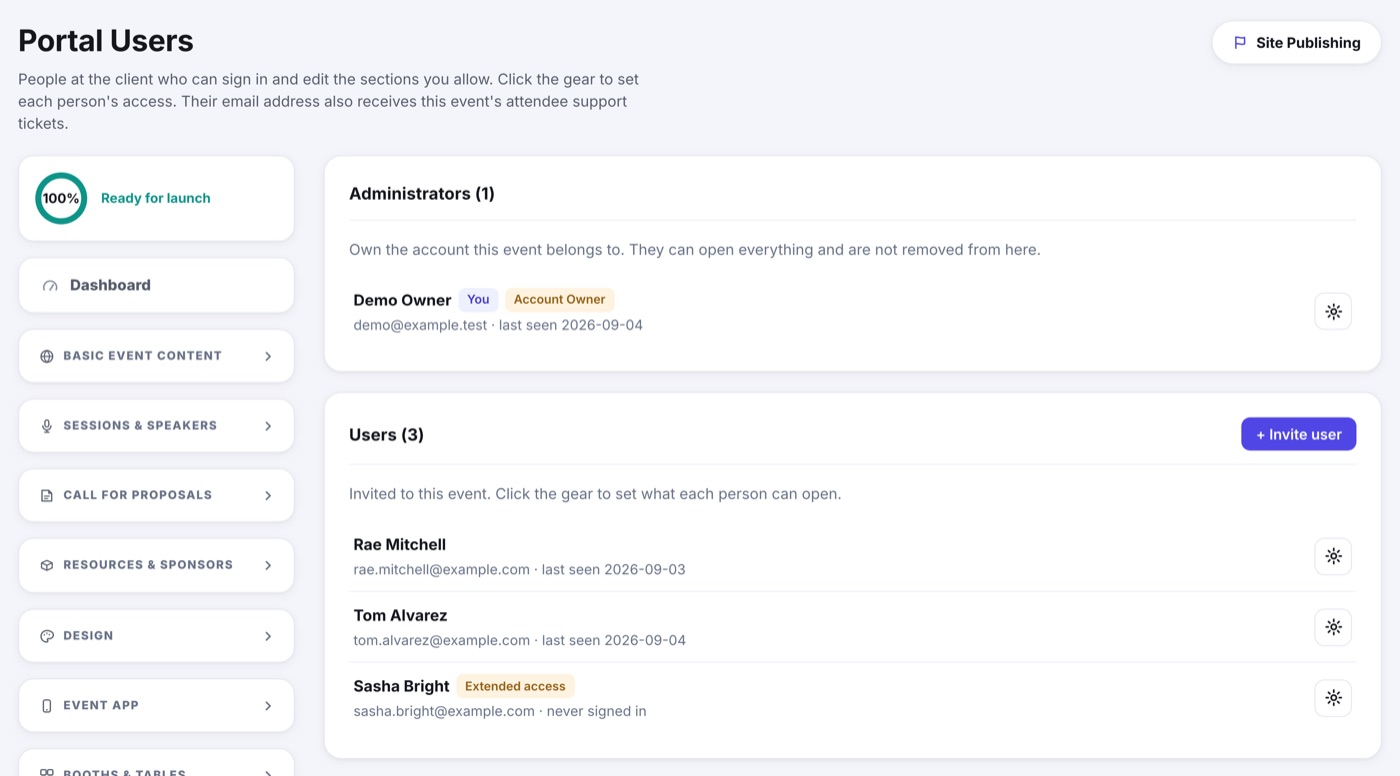1400x776 pixels.
Task: Click the microphone icon beside Sessions & Speakers
Action: (47, 426)
